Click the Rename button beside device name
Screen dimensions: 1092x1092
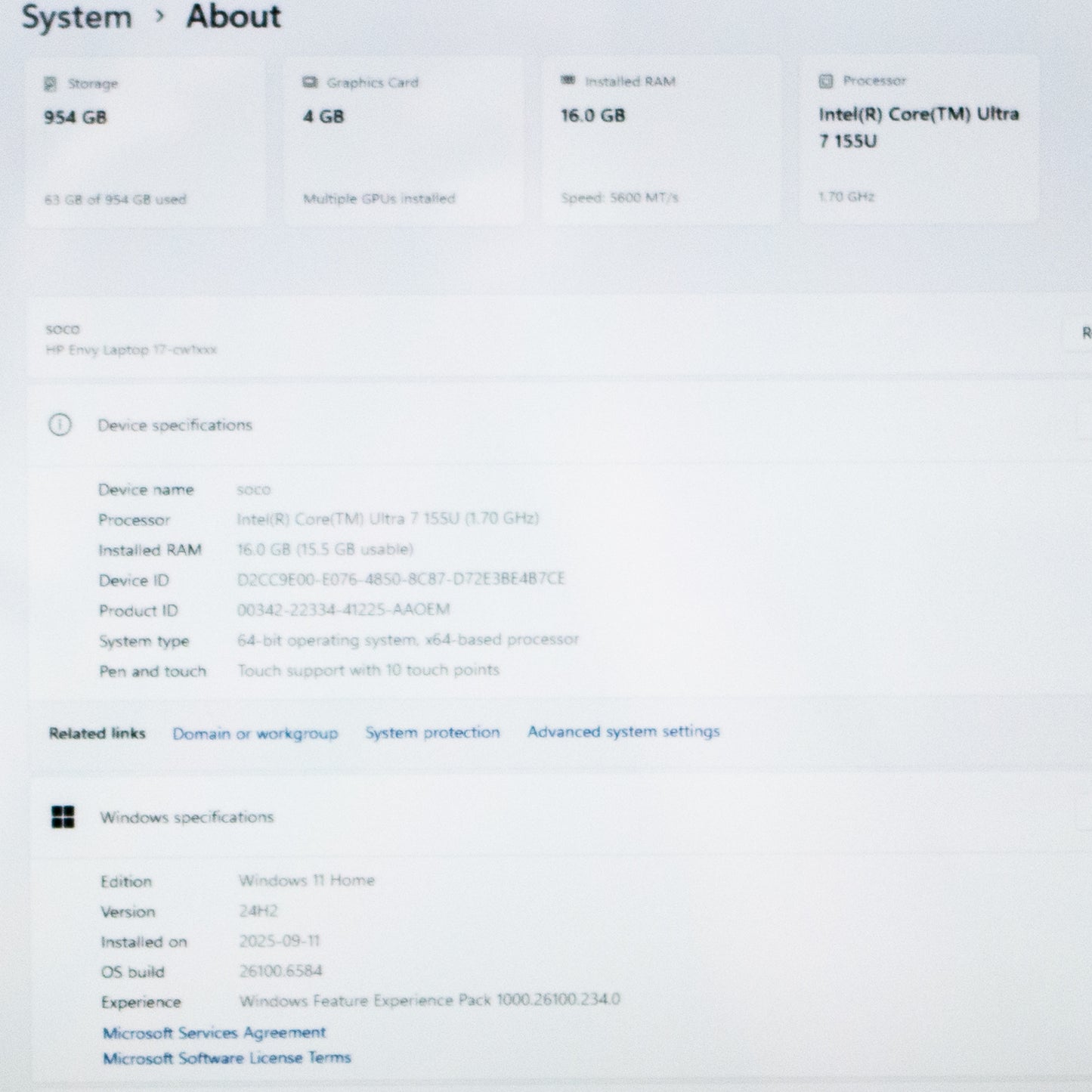point(1081,333)
